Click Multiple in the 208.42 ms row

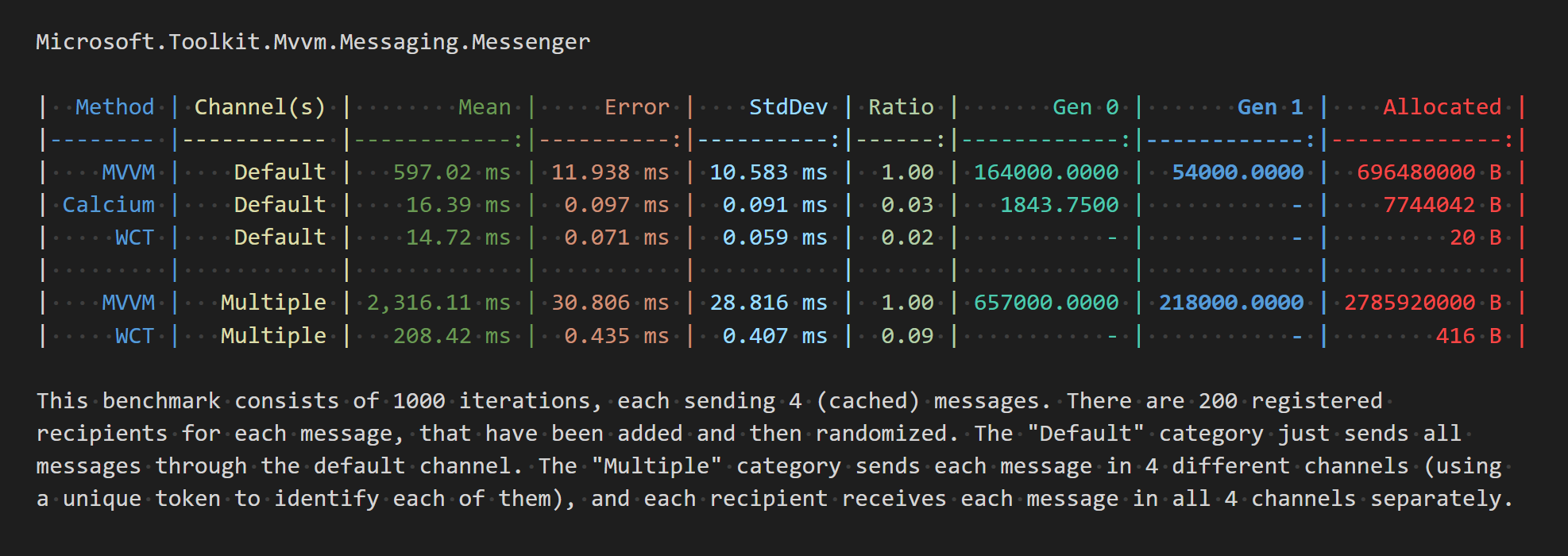point(274,336)
